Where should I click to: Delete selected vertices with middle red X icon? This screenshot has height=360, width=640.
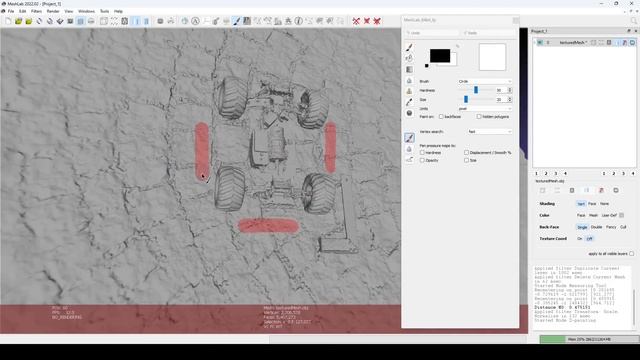367,21
